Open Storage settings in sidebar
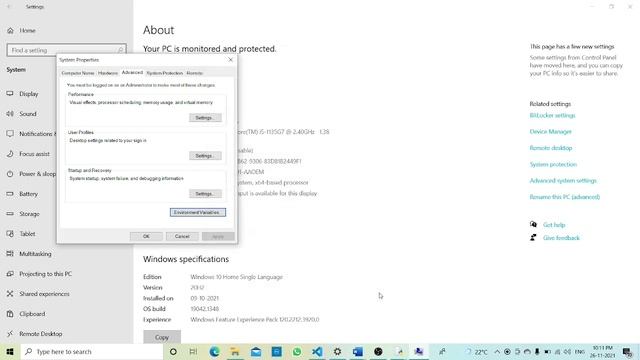This screenshot has width=640, height=360. pyautogui.click(x=29, y=214)
